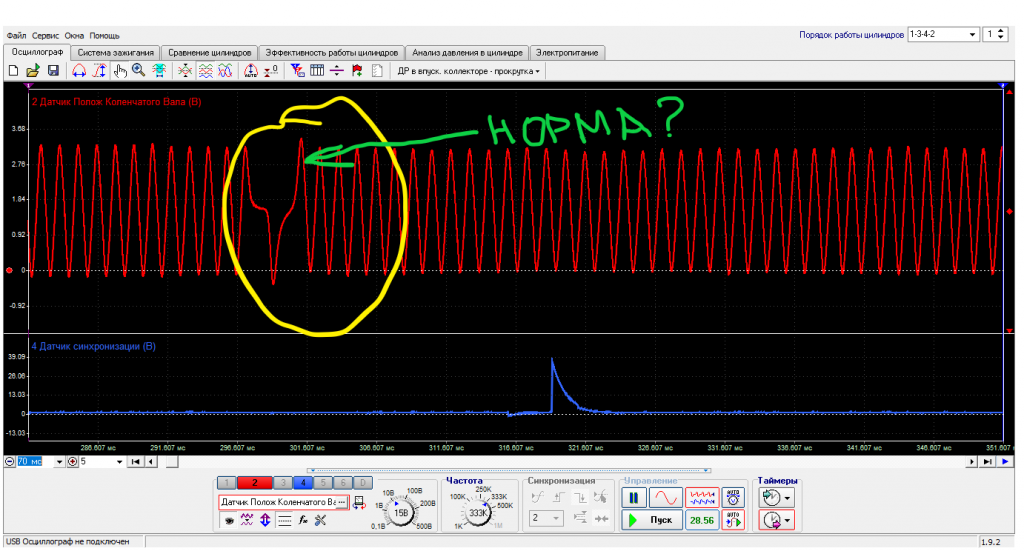Click the Пуск start button
The width and height of the screenshot is (1024, 551).
click(x=652, y=520)
